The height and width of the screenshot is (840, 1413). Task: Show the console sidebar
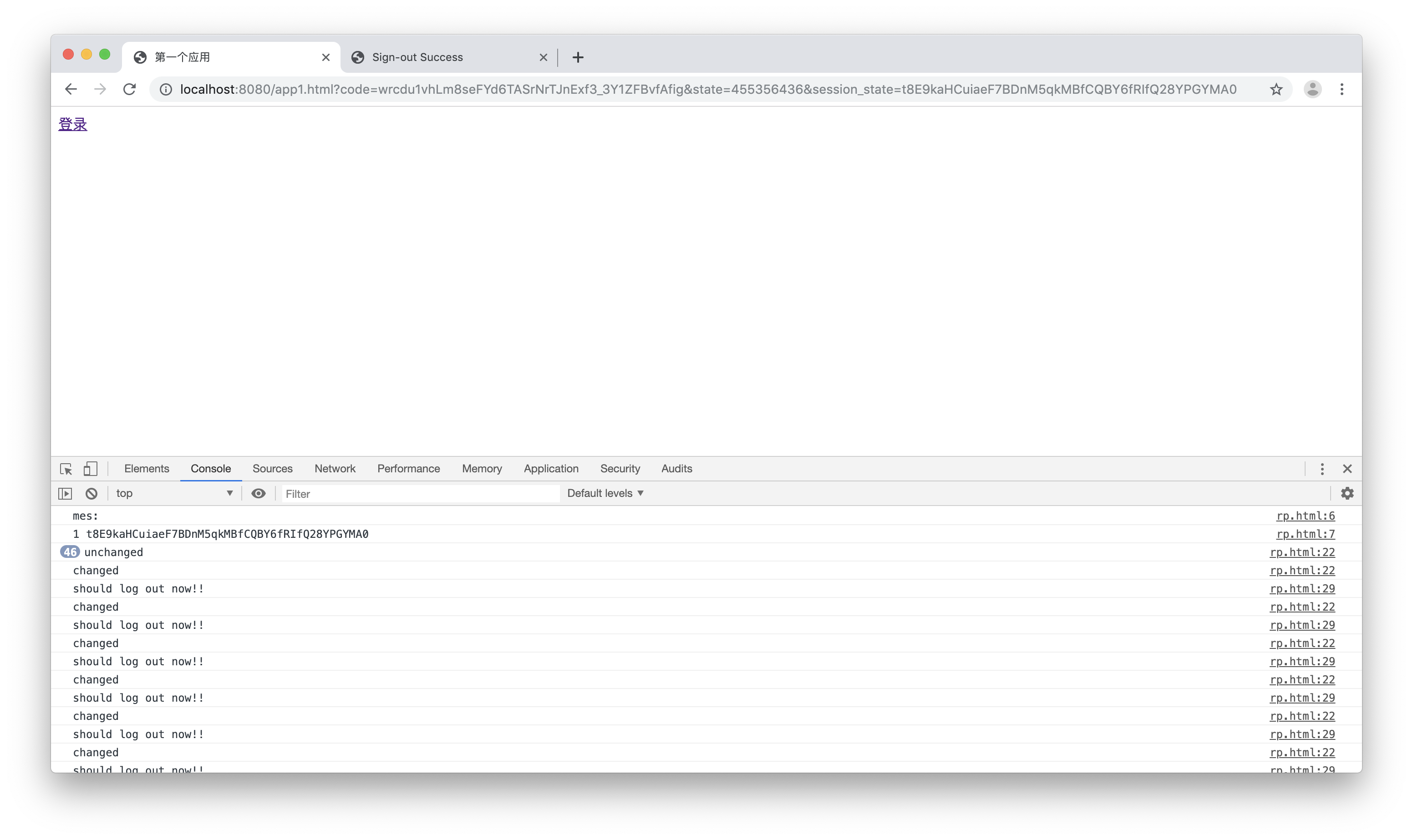tap(66, 494)
